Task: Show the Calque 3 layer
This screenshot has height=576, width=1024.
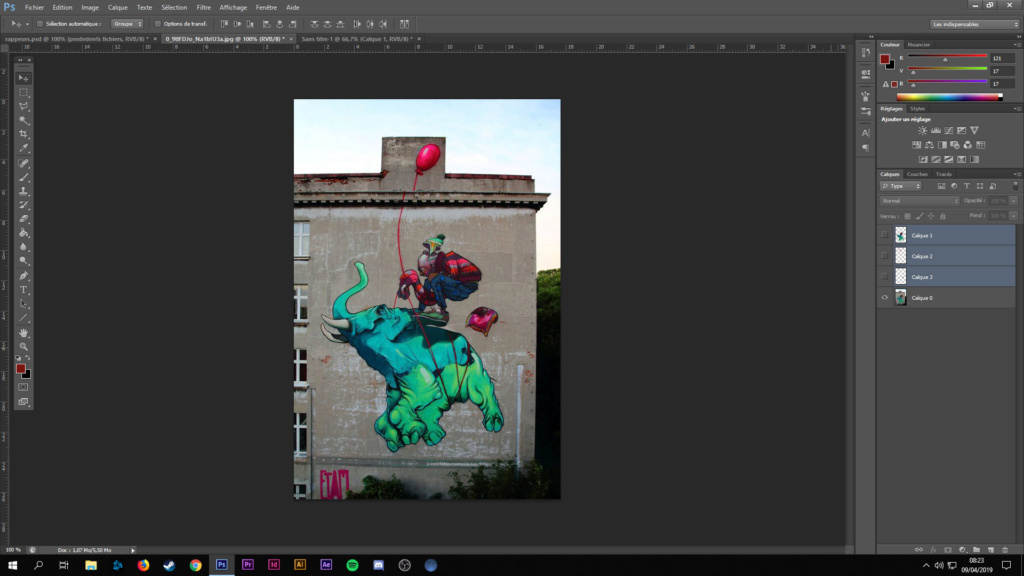Action: tap(885, 277)
